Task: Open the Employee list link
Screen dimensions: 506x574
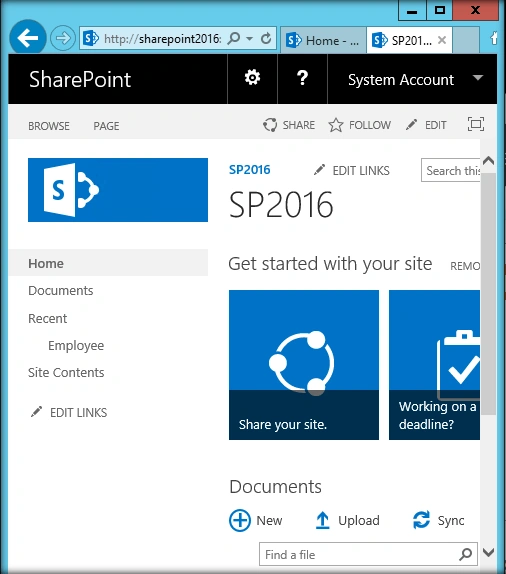Action: (x=76, y=346)
